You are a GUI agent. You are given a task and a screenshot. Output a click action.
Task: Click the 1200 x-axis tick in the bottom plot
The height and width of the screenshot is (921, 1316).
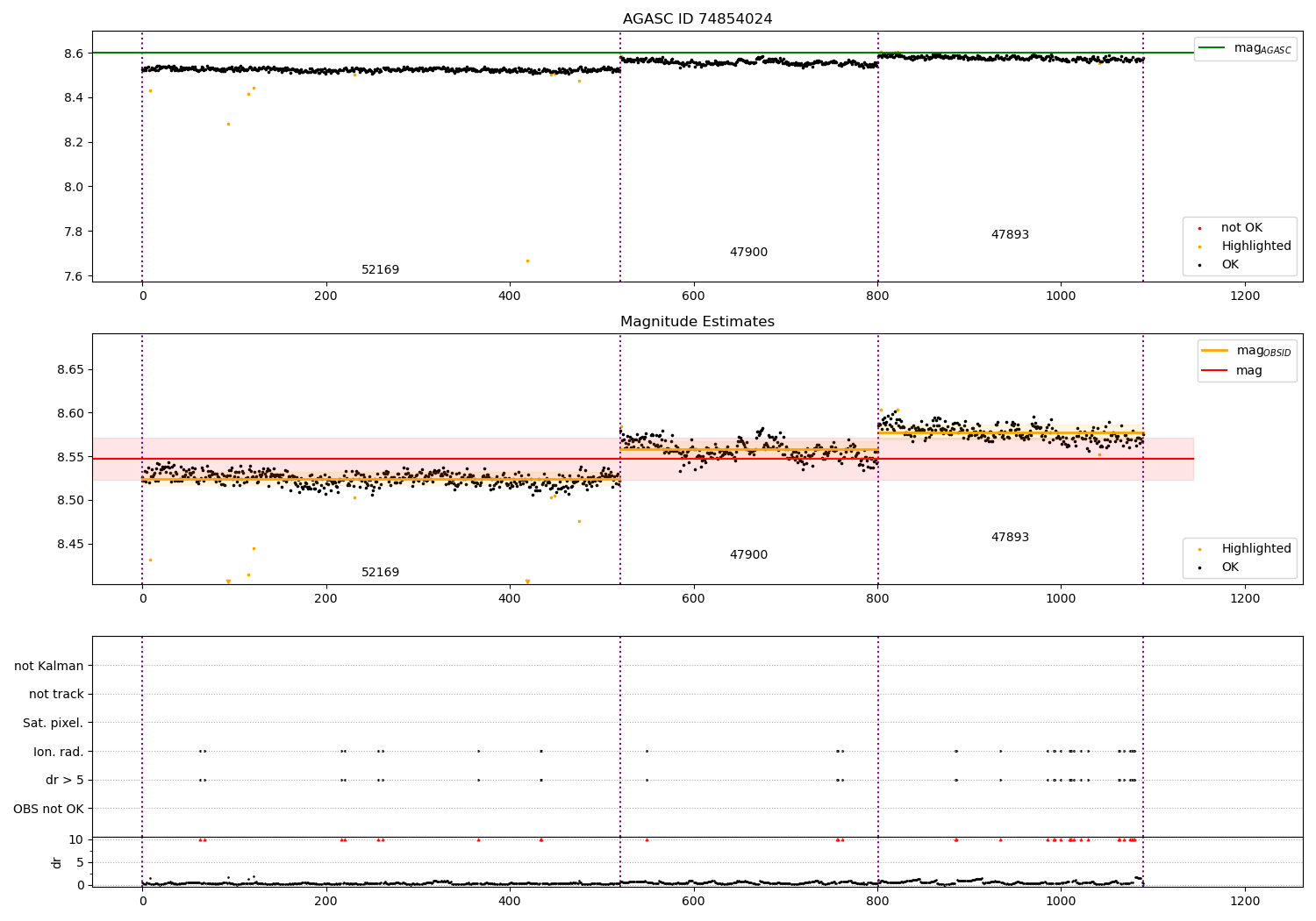point(1245,902)
